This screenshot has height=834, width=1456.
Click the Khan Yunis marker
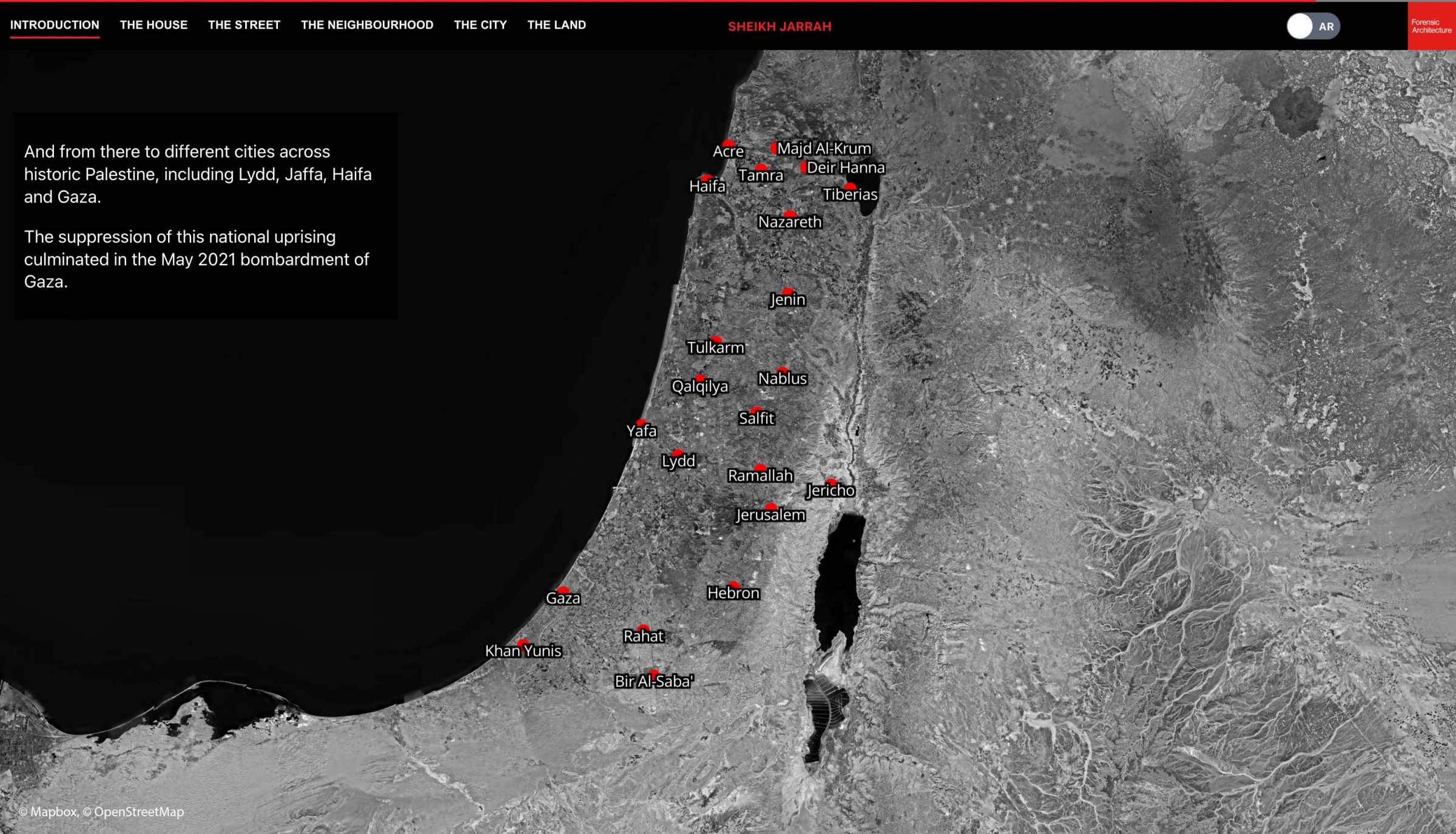click(x=523, y=642)
